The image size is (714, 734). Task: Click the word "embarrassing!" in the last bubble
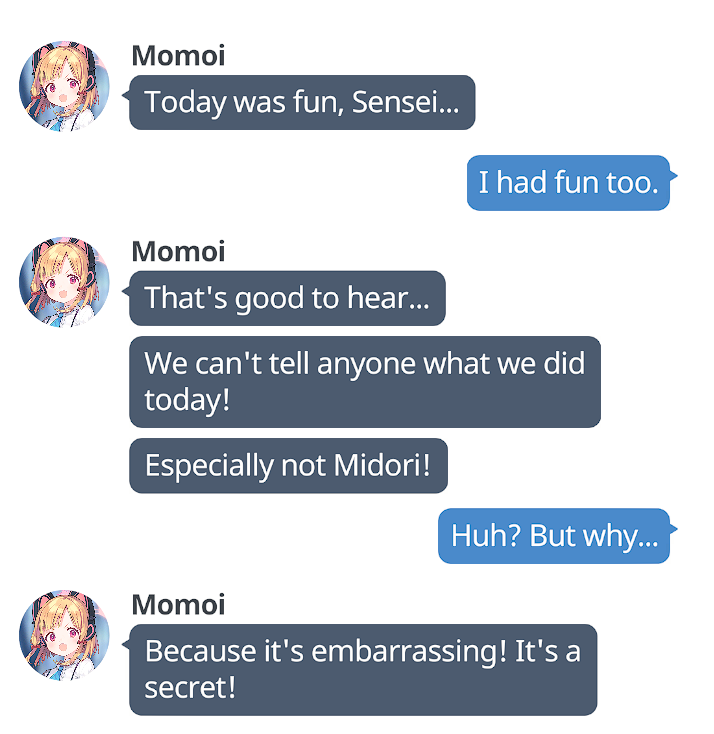[x=409, y=652]
